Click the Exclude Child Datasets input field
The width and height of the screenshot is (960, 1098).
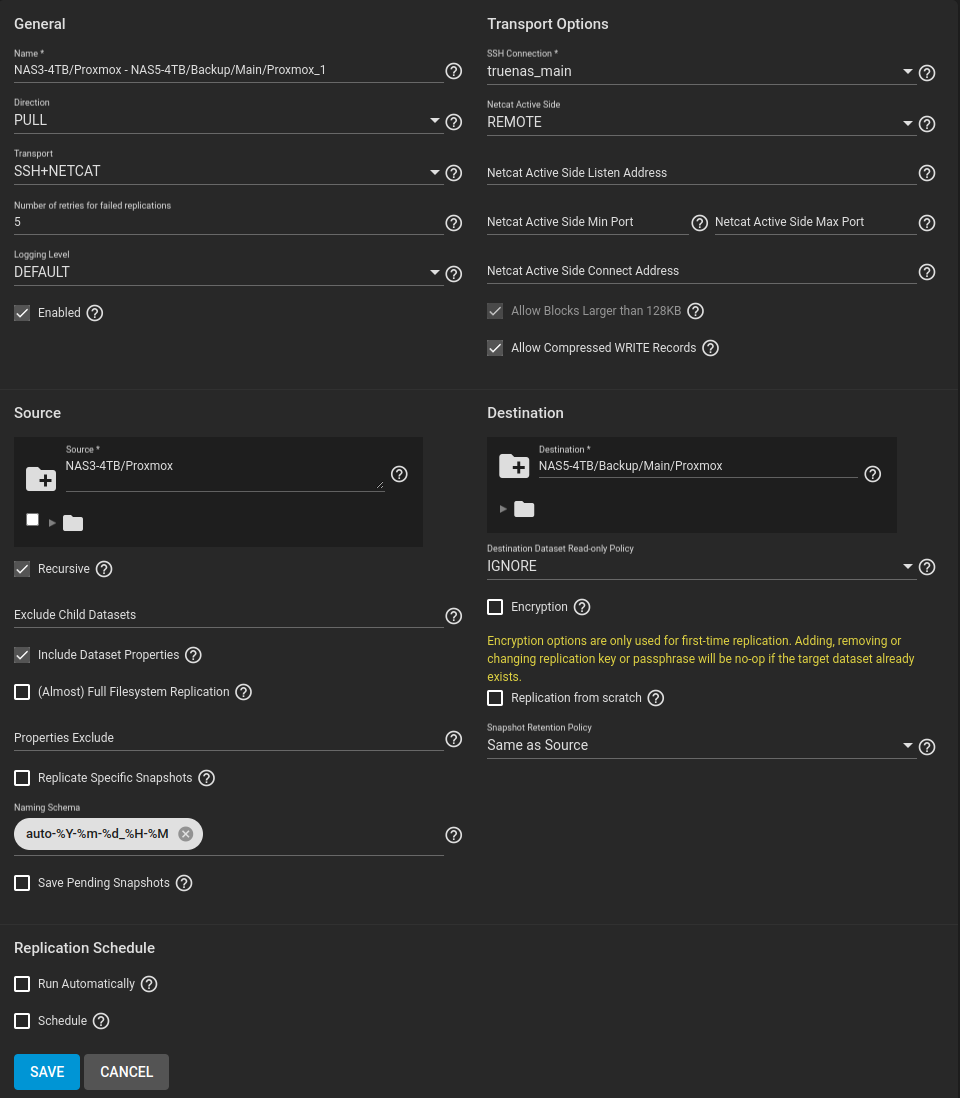(228, 615)
